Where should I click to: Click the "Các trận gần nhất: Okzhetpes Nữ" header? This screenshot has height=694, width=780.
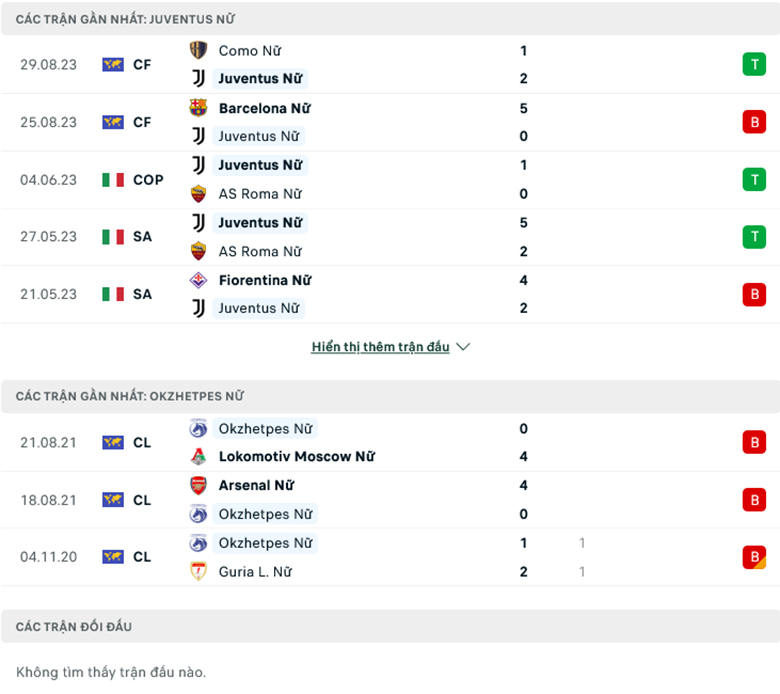coord(130,396)
